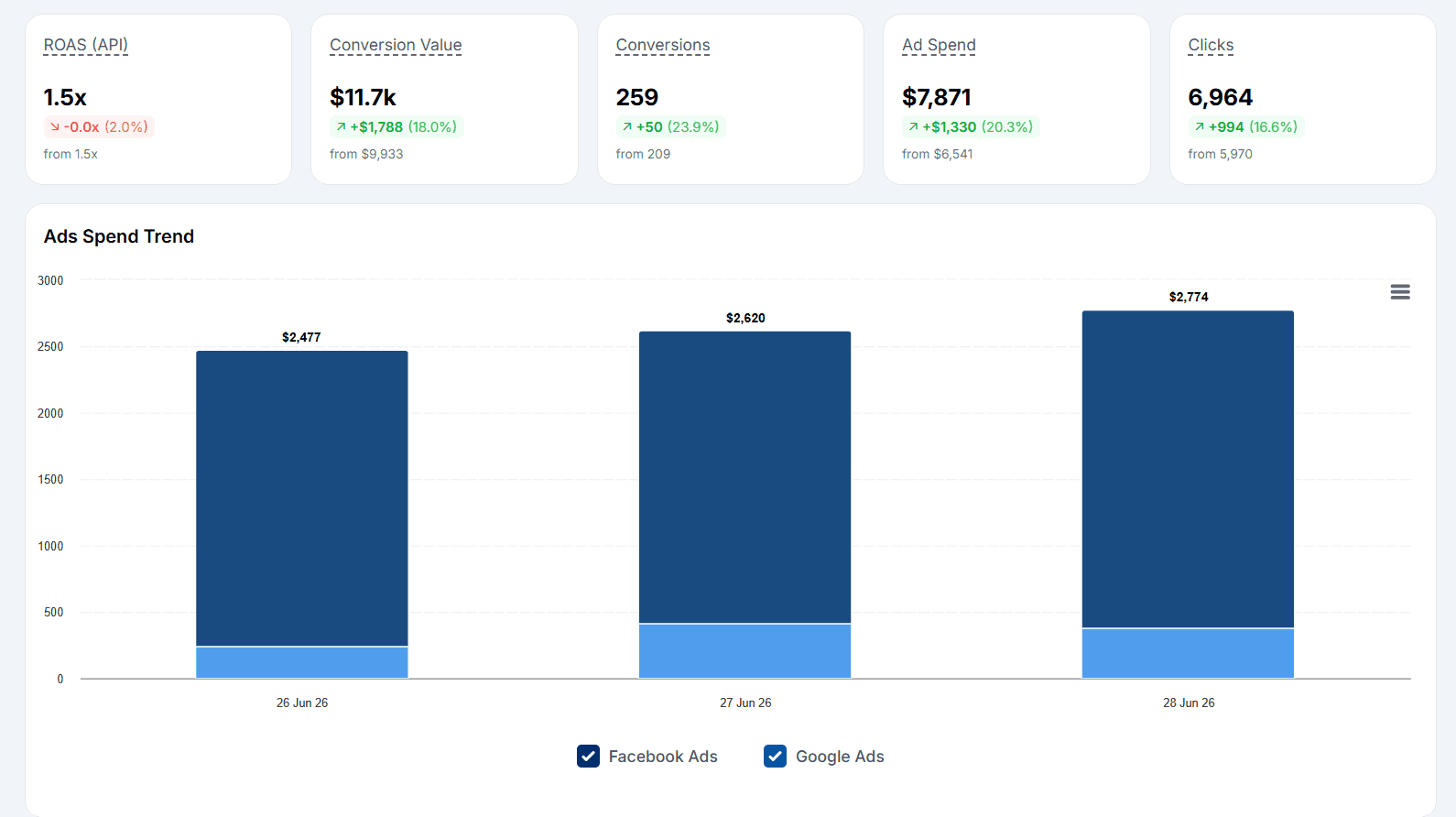The image size is (1456, 817).
Task: Click the 1500 y-axis label
Action: 50,479
